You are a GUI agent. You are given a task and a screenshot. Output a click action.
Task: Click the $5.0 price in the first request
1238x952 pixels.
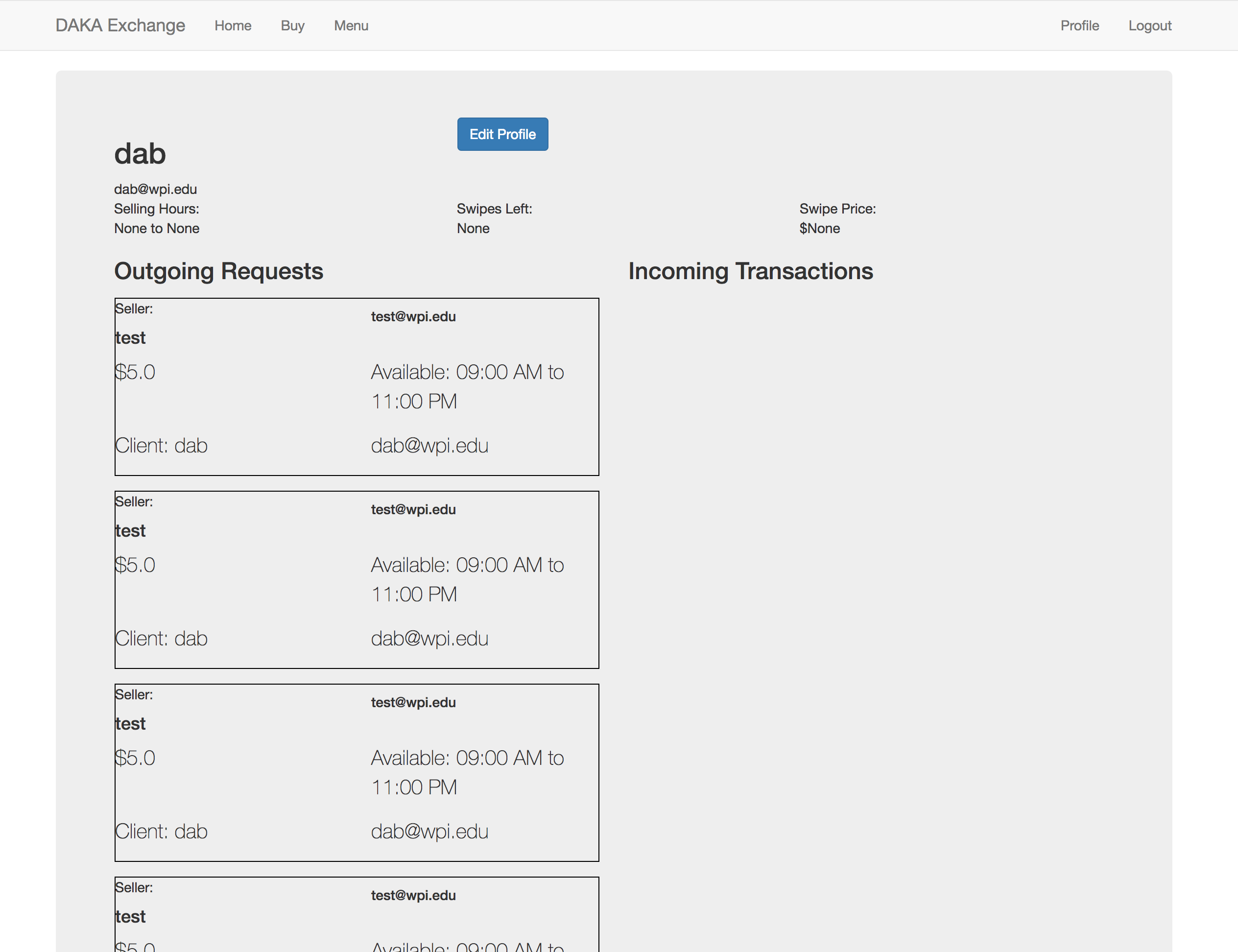tap(135, 372)
